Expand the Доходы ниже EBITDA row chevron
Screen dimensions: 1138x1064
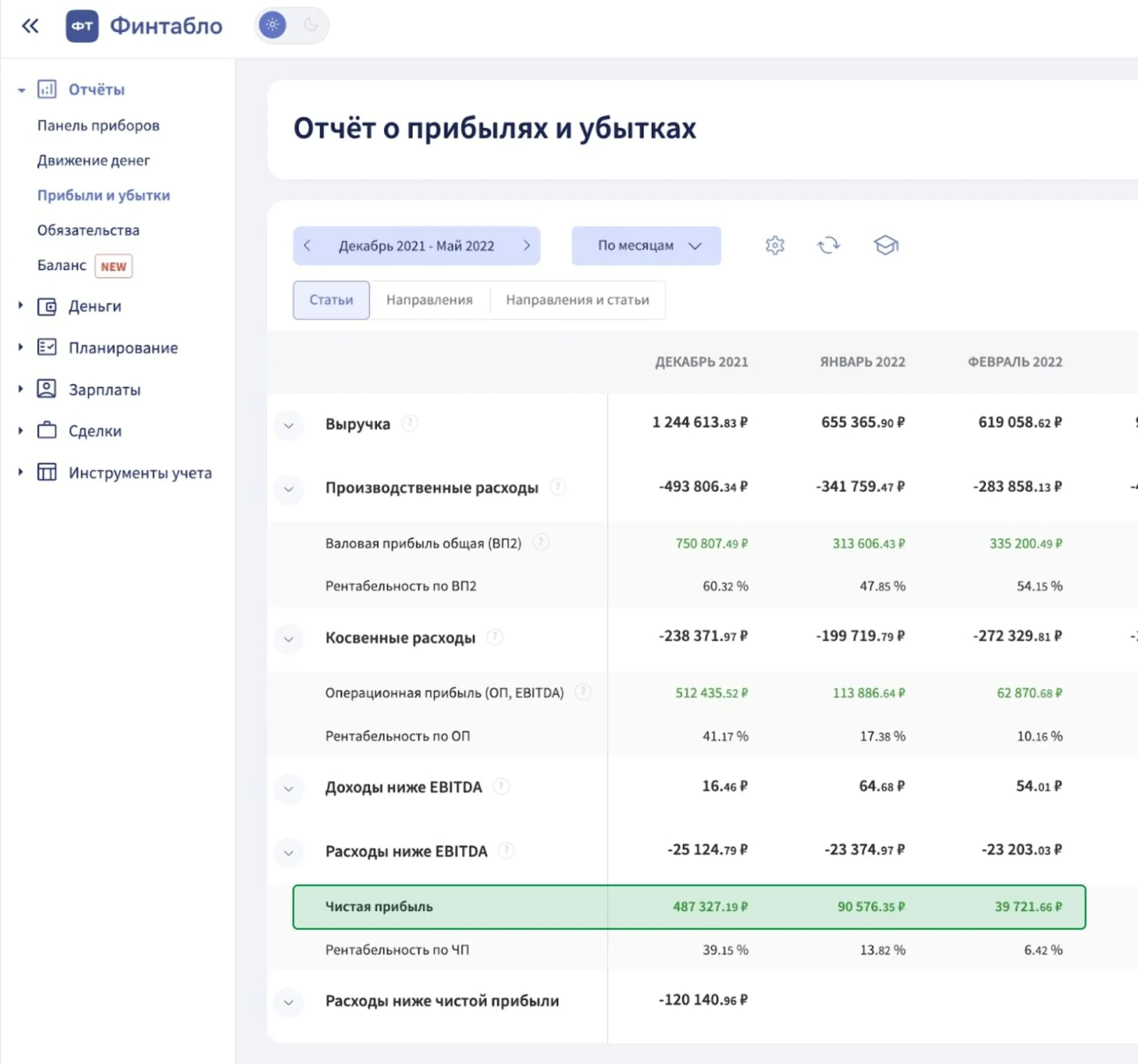(x=289, y=789)
